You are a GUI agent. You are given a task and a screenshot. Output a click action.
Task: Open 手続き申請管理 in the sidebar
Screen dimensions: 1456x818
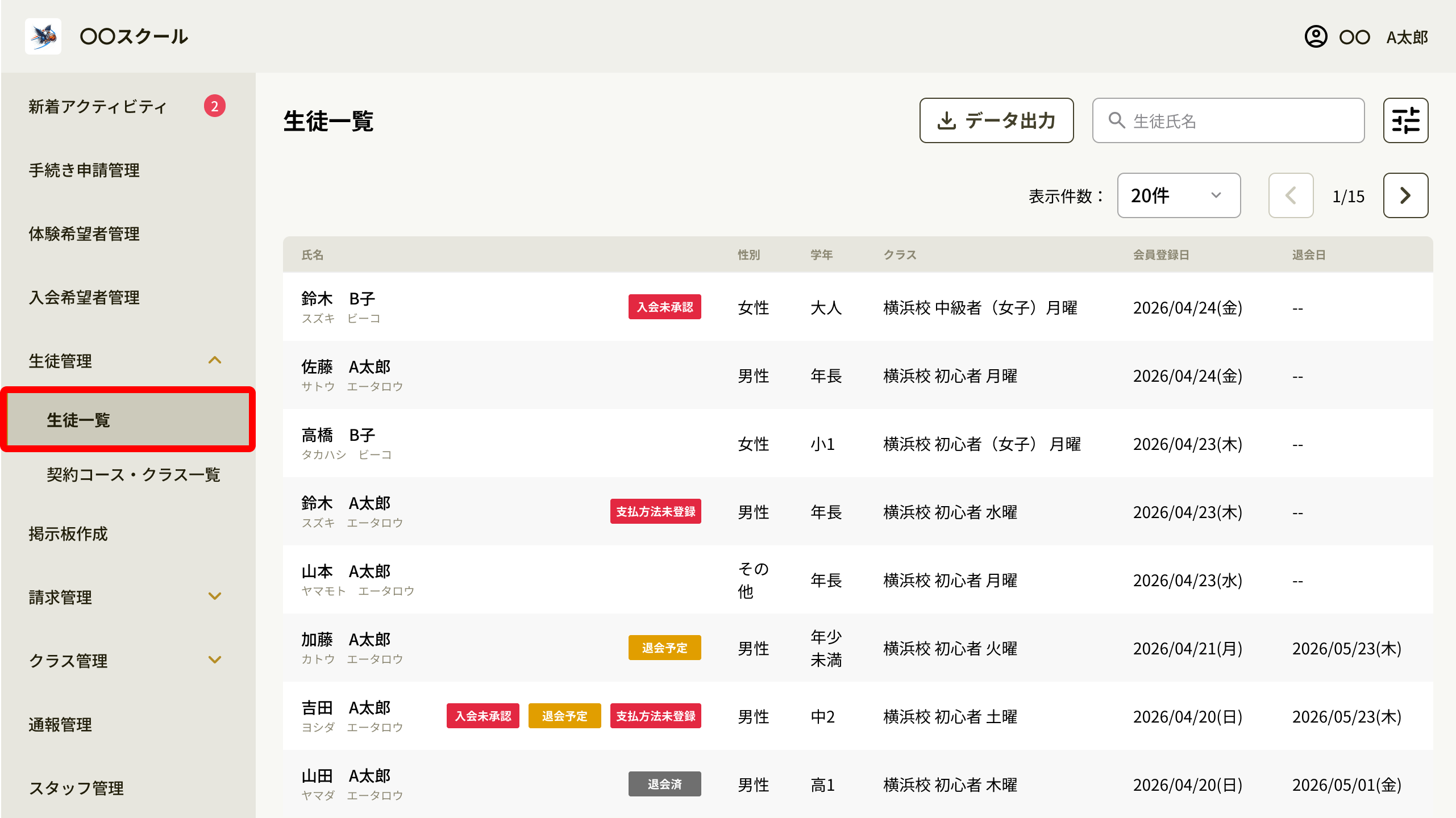(x=84, y=170)
